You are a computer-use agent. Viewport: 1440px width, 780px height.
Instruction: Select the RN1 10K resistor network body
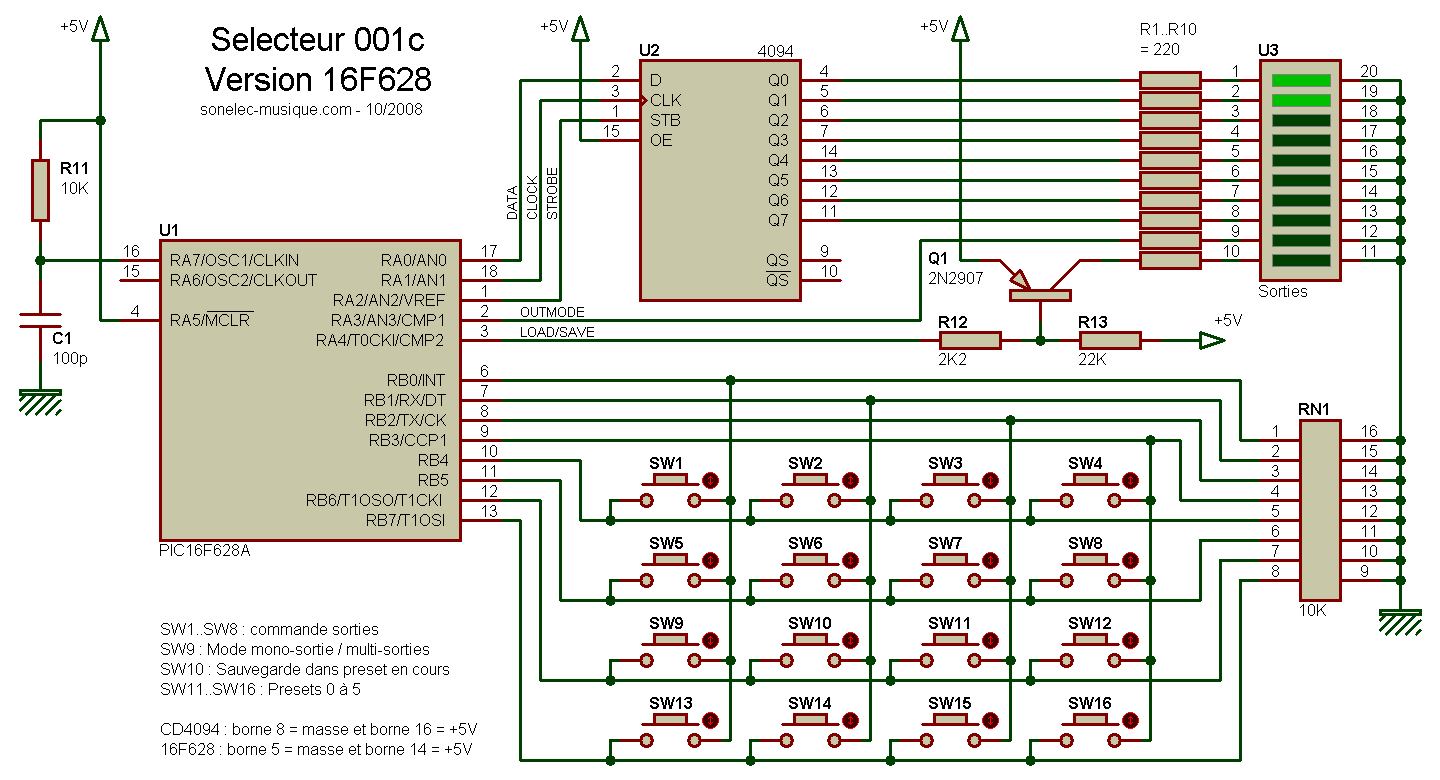click(x=1320, y=510)
